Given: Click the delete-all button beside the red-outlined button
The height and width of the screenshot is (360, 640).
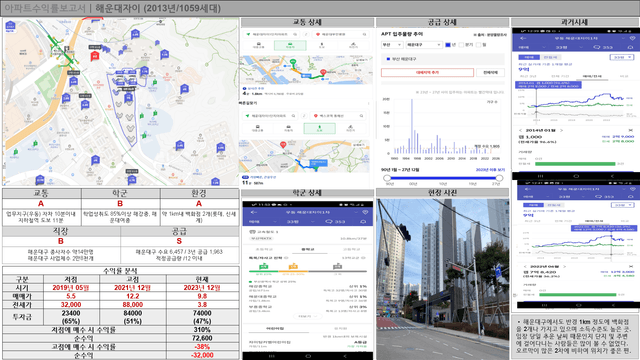Looking at the screenshot, I should (x=491, y=72).
